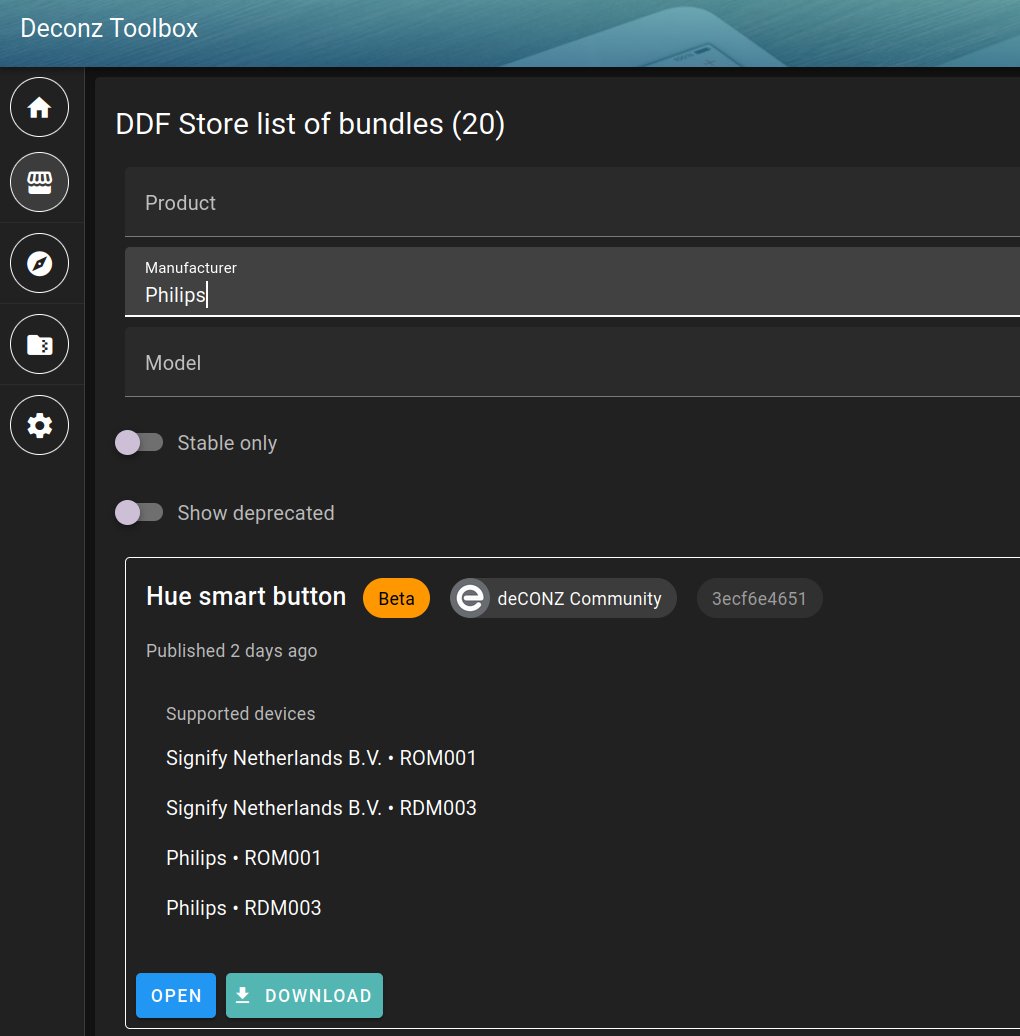Click the DDF Store list of bundles heading
Viewport: 1020px width, 1036px height.
pyautogui.click(x=310, y=124)
